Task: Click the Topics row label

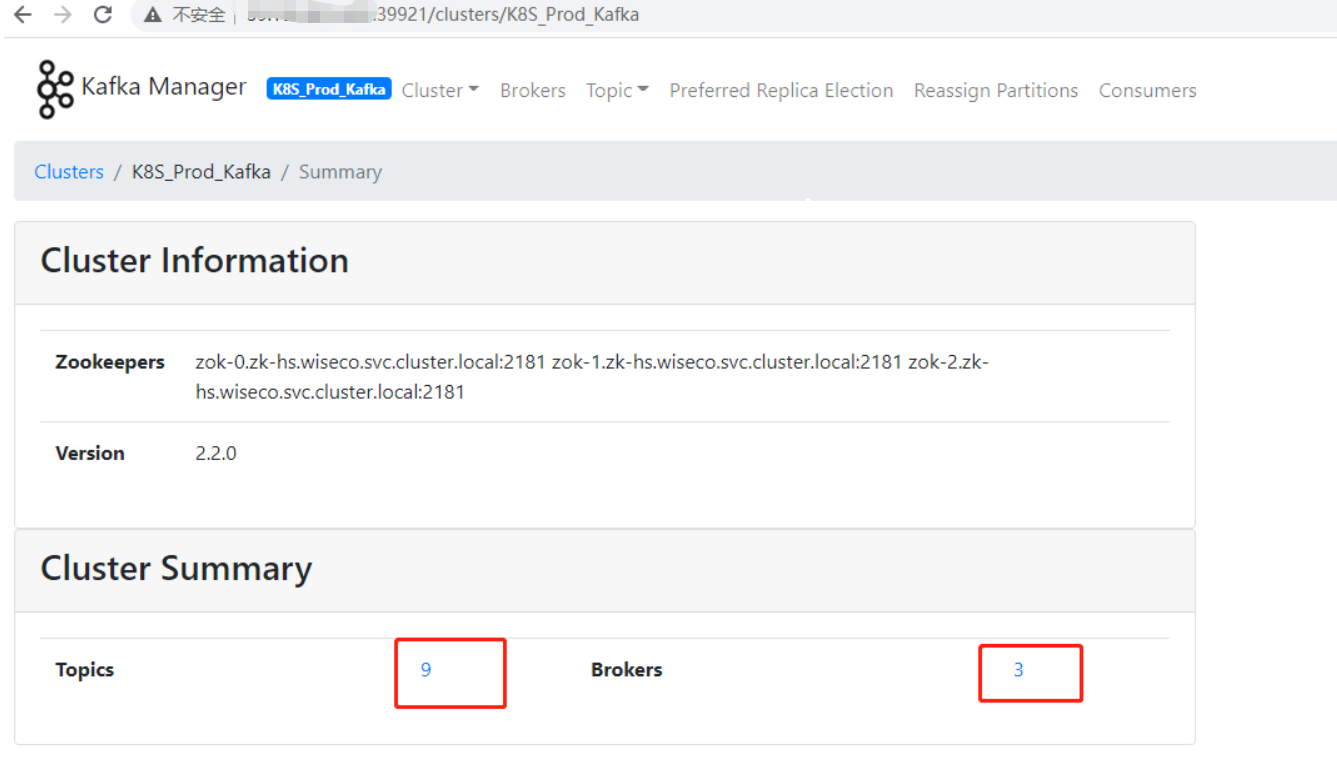Action: point(85,670)
